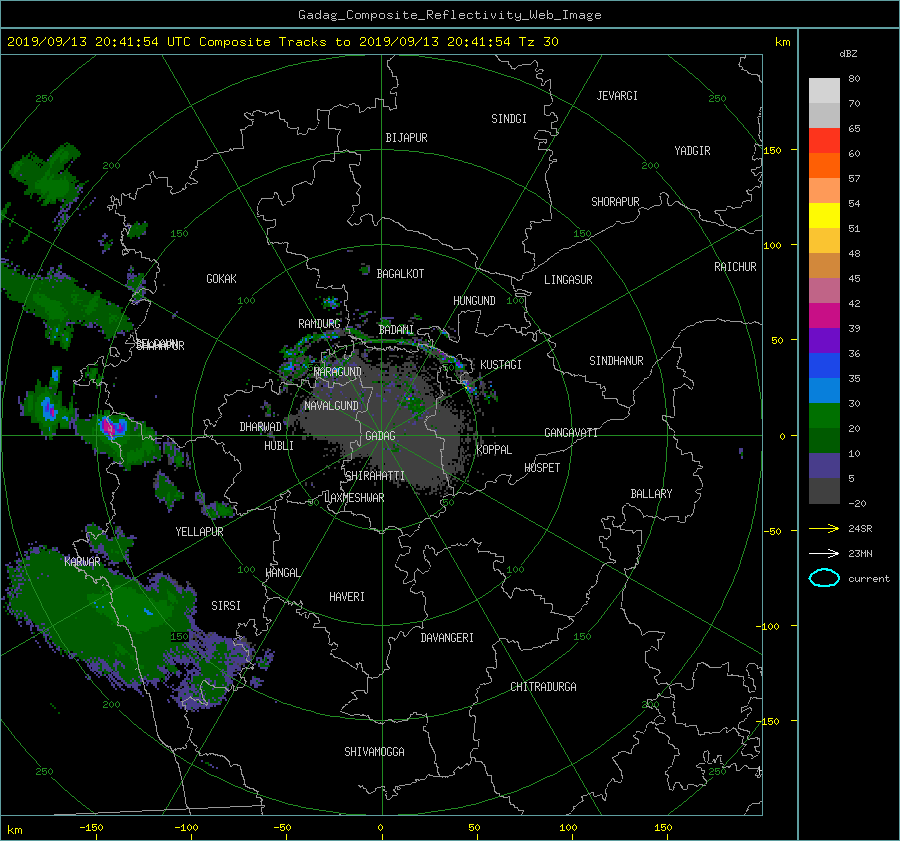900x841 pixels.
Task: Select the SHIVAMOGGA label
Action: click(374, 751)
